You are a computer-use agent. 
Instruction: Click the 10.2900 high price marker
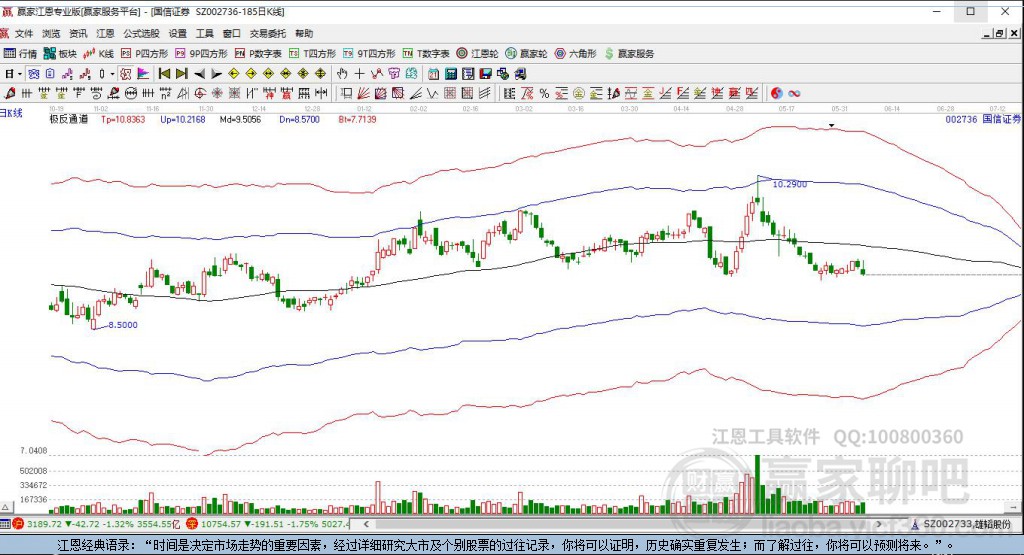click(x=790, y=185)
